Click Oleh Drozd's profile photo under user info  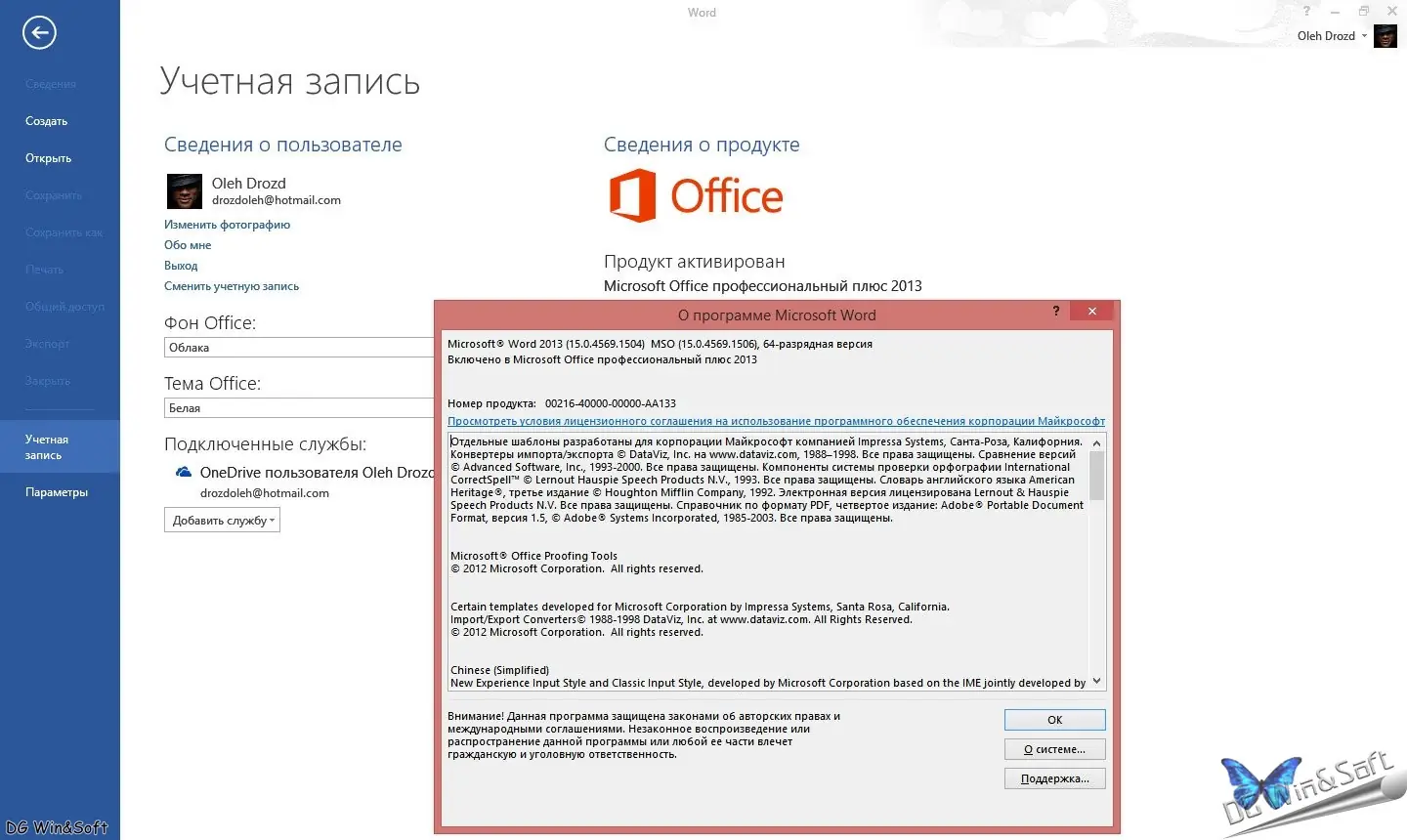(x=185, y=191)
